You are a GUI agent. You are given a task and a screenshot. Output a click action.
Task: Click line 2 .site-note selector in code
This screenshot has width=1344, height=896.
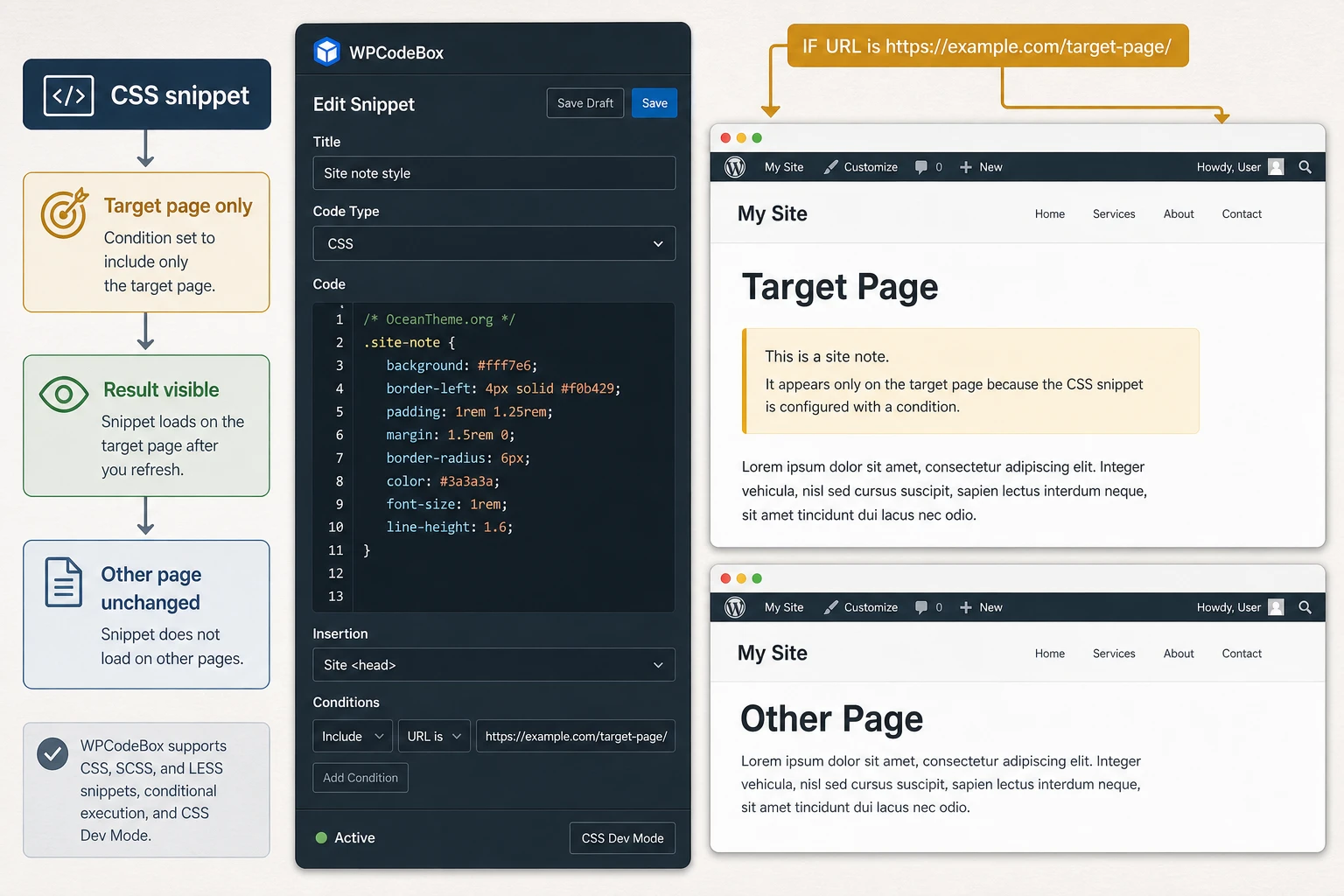(x=402, y=343)
